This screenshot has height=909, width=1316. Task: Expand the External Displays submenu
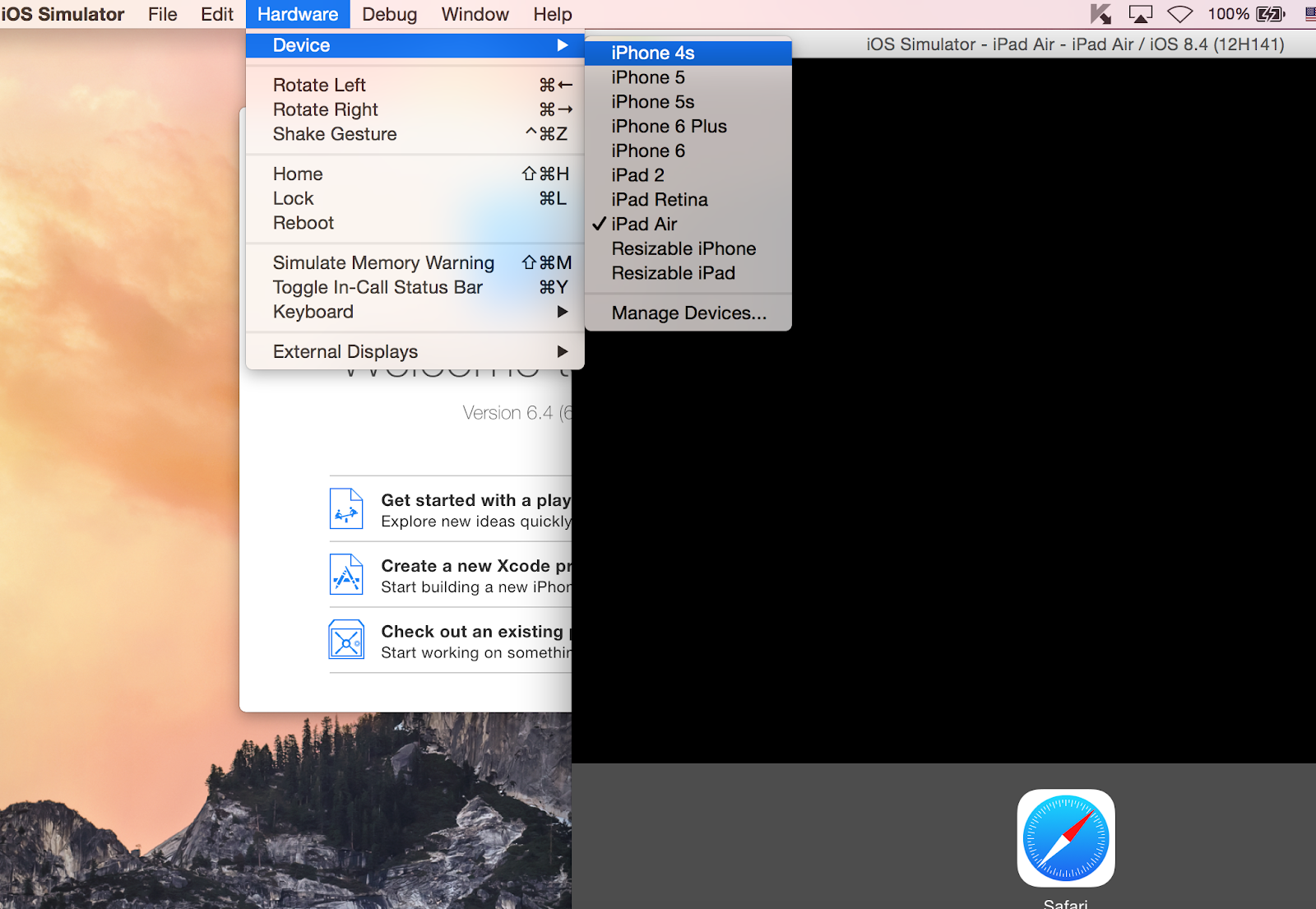click(415, 351)
